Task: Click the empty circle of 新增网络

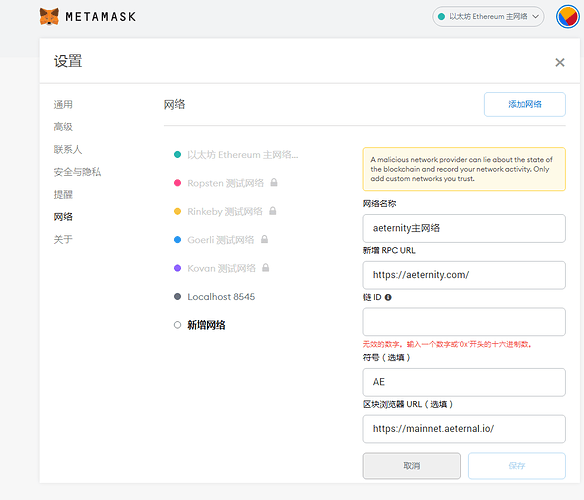Action: 177,325
